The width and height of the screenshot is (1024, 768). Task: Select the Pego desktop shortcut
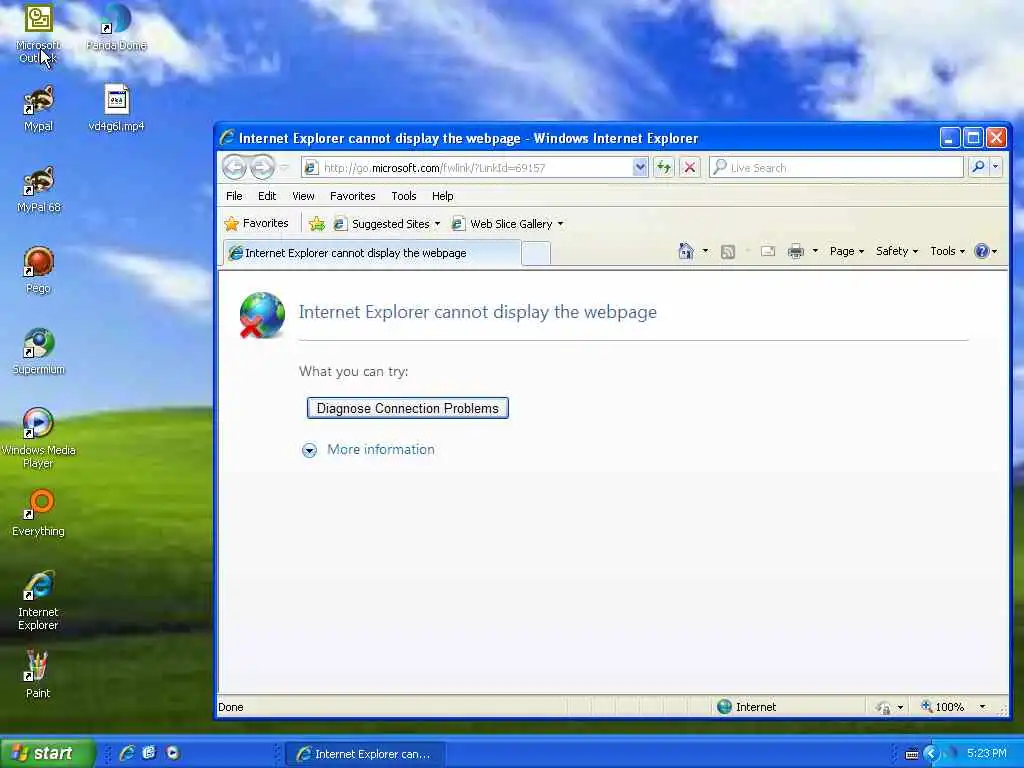[39, 270]
